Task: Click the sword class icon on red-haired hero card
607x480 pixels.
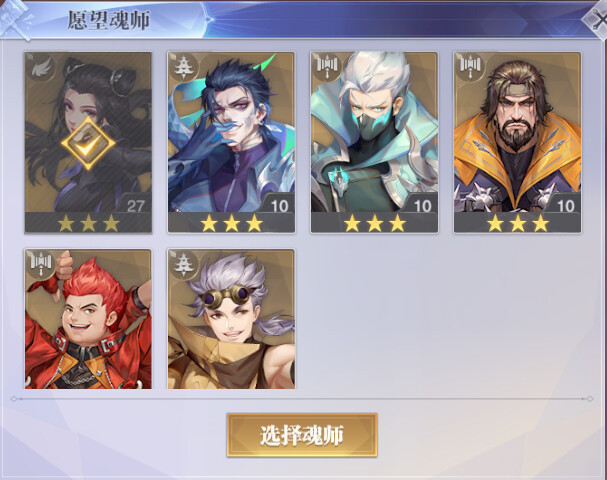Action: click(42, 264)
